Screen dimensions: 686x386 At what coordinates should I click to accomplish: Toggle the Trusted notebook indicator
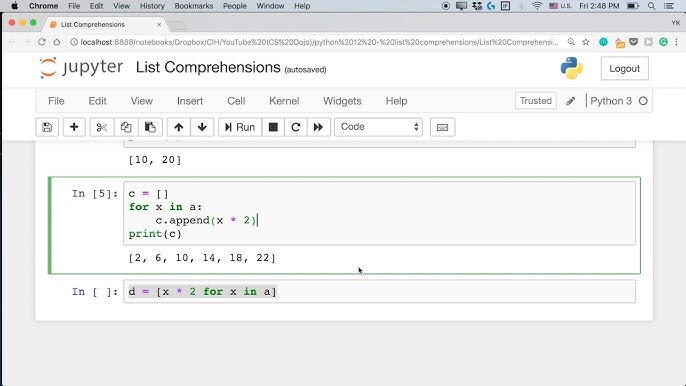[536, 101]
